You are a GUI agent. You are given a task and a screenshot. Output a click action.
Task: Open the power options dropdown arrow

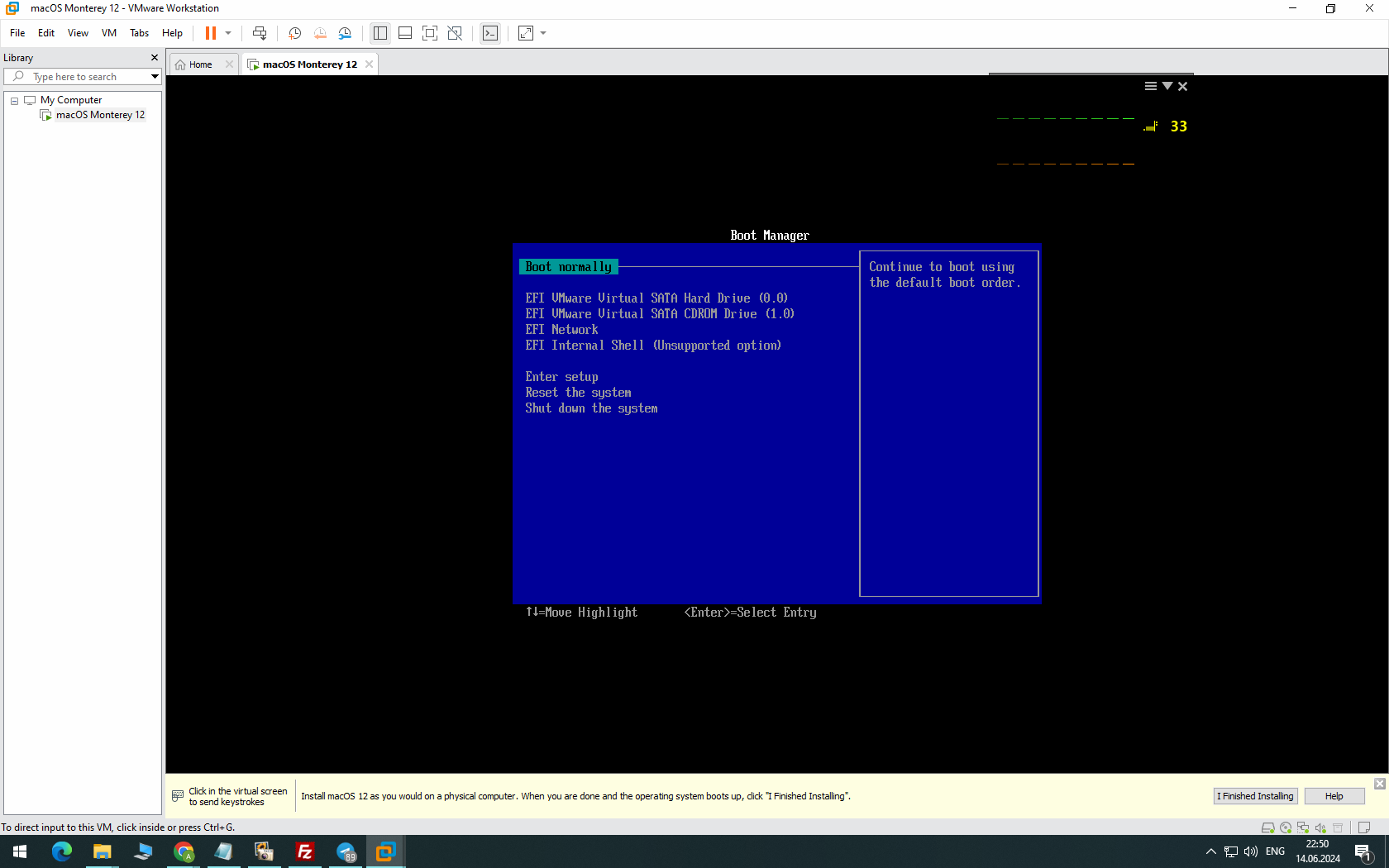coord(228,33)
